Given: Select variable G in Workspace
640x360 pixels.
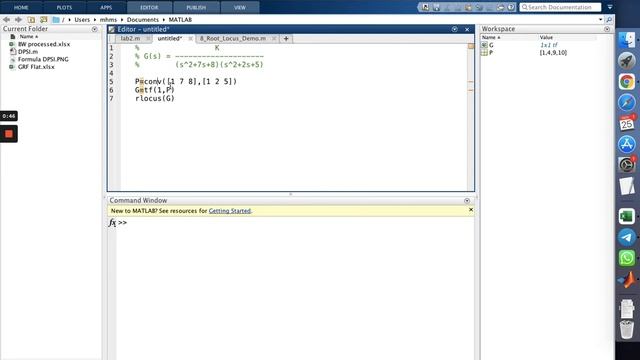Looking at the screenshot, I should [x=491, y=45].
